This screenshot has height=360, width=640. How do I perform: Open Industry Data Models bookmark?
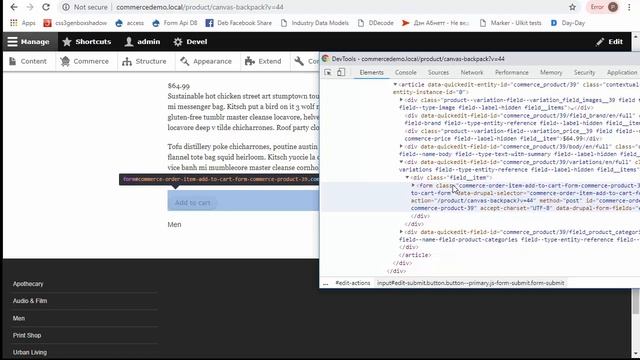click(315, 23)
